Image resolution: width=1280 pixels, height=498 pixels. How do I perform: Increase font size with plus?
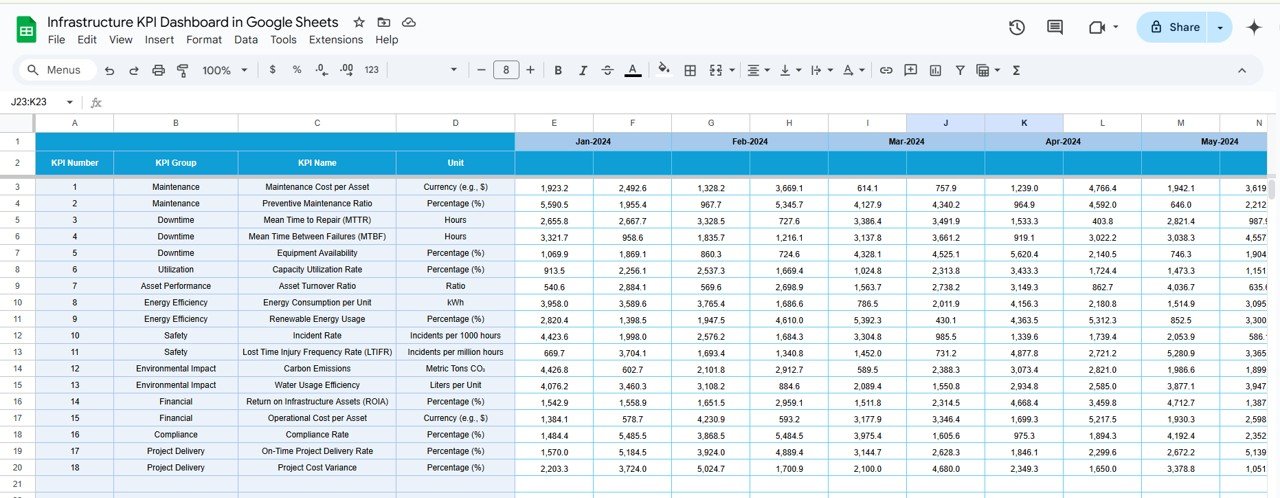tap(530, 70)
